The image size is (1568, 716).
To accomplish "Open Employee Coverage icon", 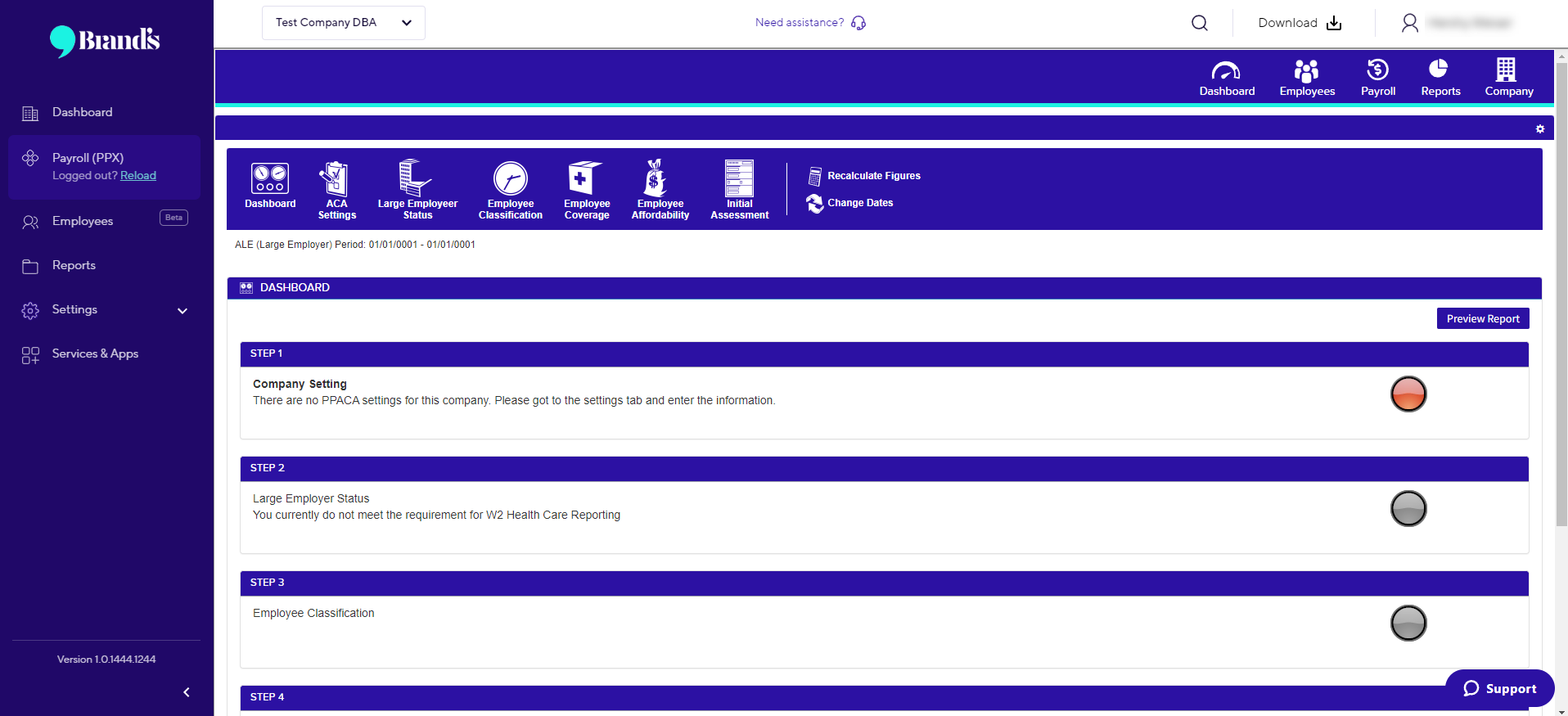I will [585, 178].
